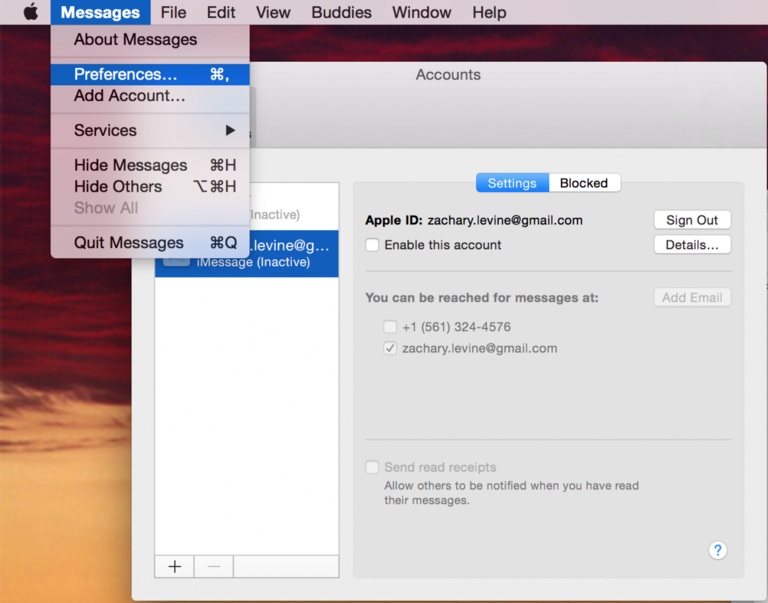768x603 pixels.
Task: Add a new account with plus button
Action: (x=174, y=566)
